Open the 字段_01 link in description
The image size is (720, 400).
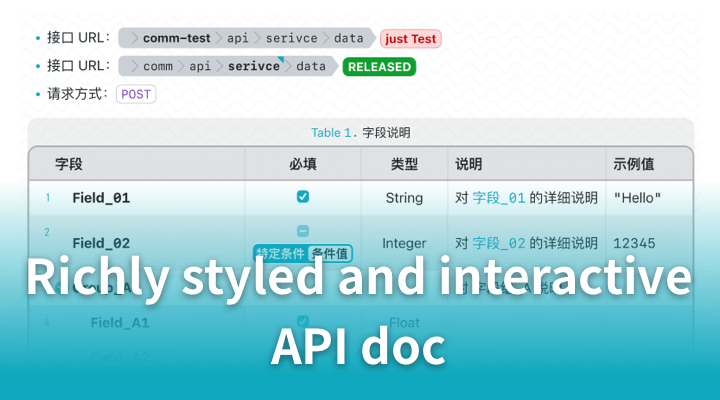[x=499, y=198]
